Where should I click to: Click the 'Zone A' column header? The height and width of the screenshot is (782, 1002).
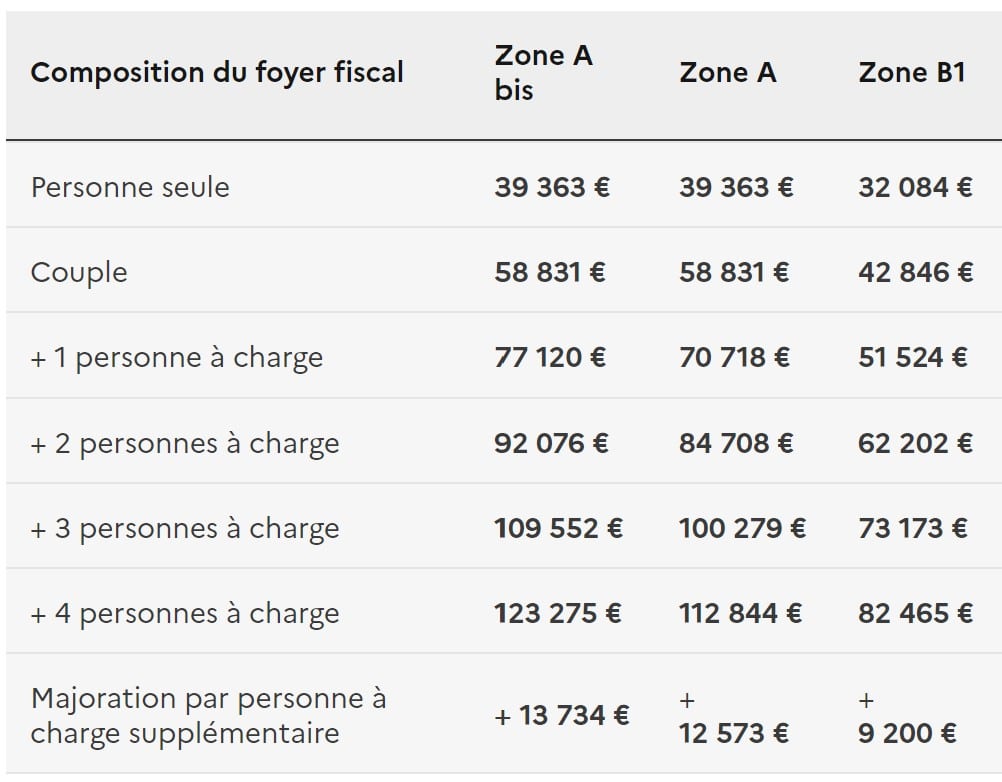[x=727, y=73]
